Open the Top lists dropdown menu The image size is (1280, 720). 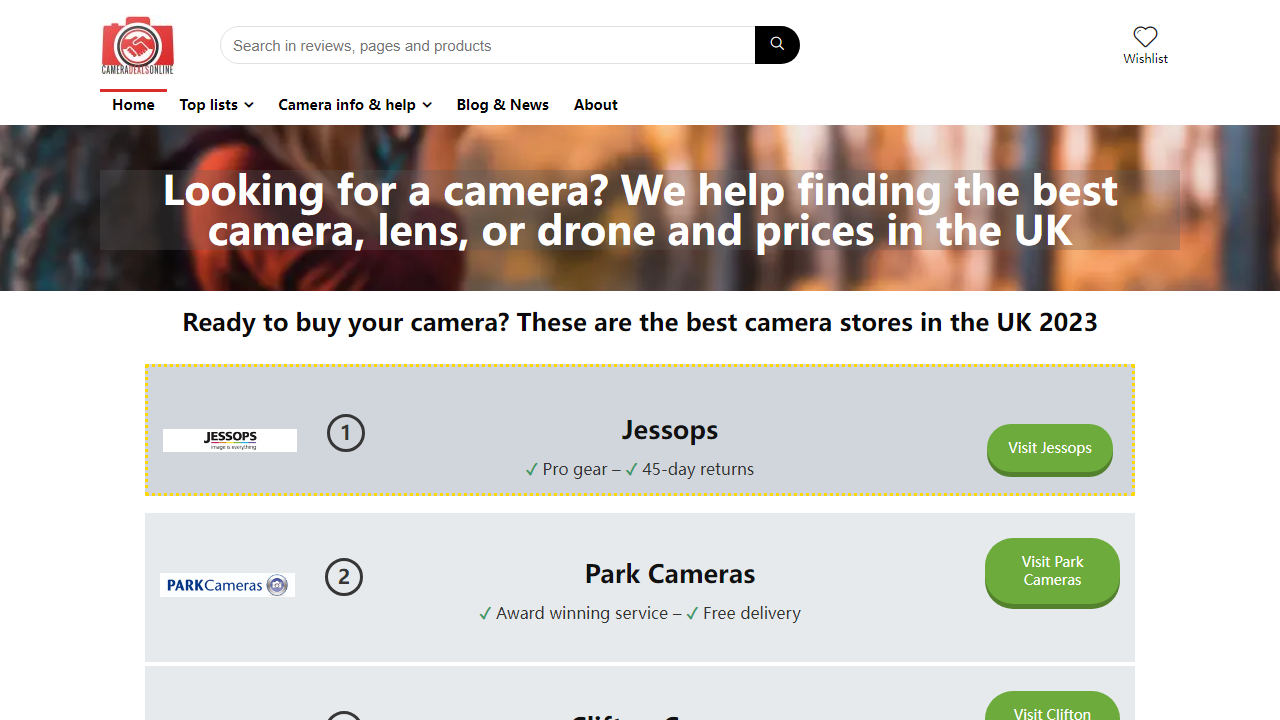(209, 104)
